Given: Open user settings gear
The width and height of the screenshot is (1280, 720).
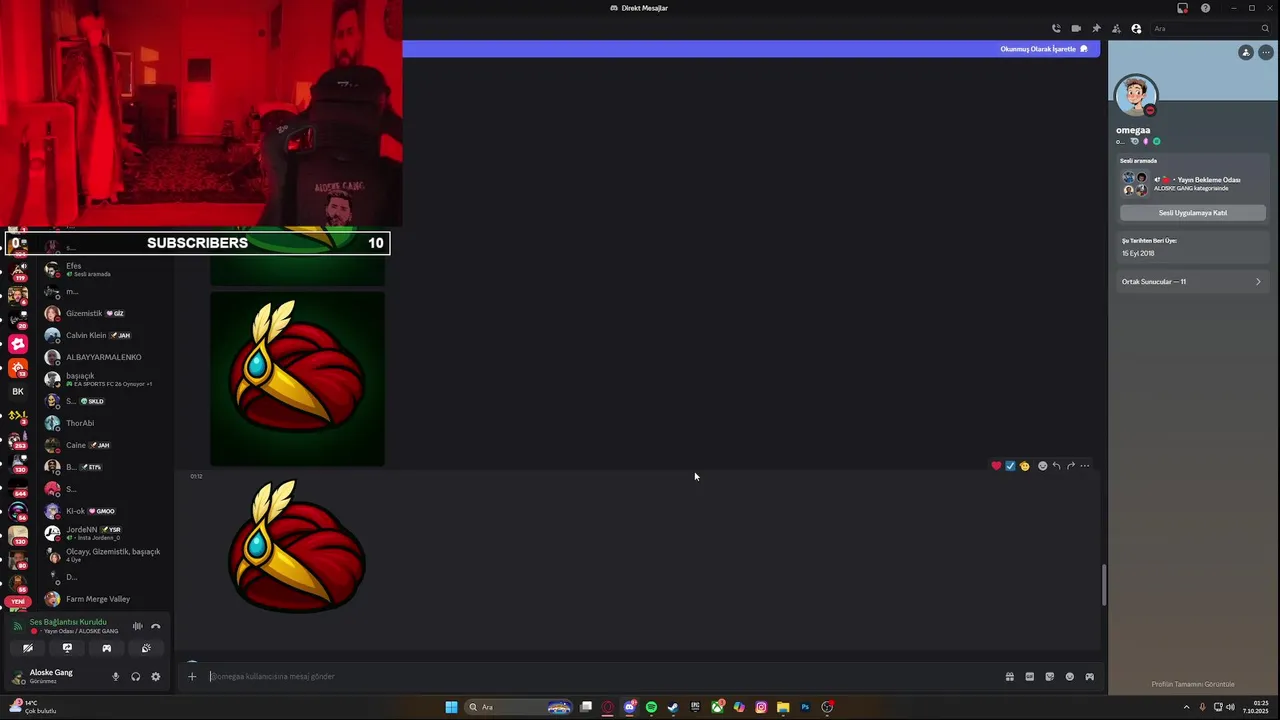Looking at the screenshot, I should coord(155,677).
